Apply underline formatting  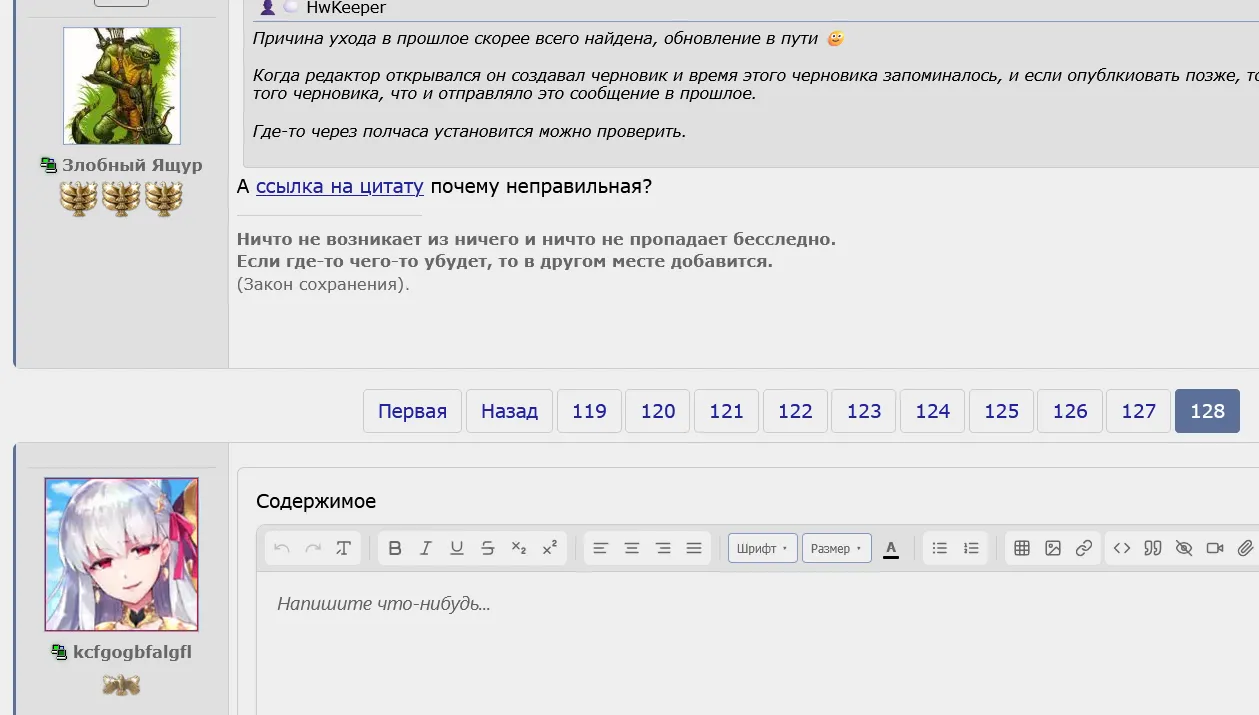tap(457, 548)
